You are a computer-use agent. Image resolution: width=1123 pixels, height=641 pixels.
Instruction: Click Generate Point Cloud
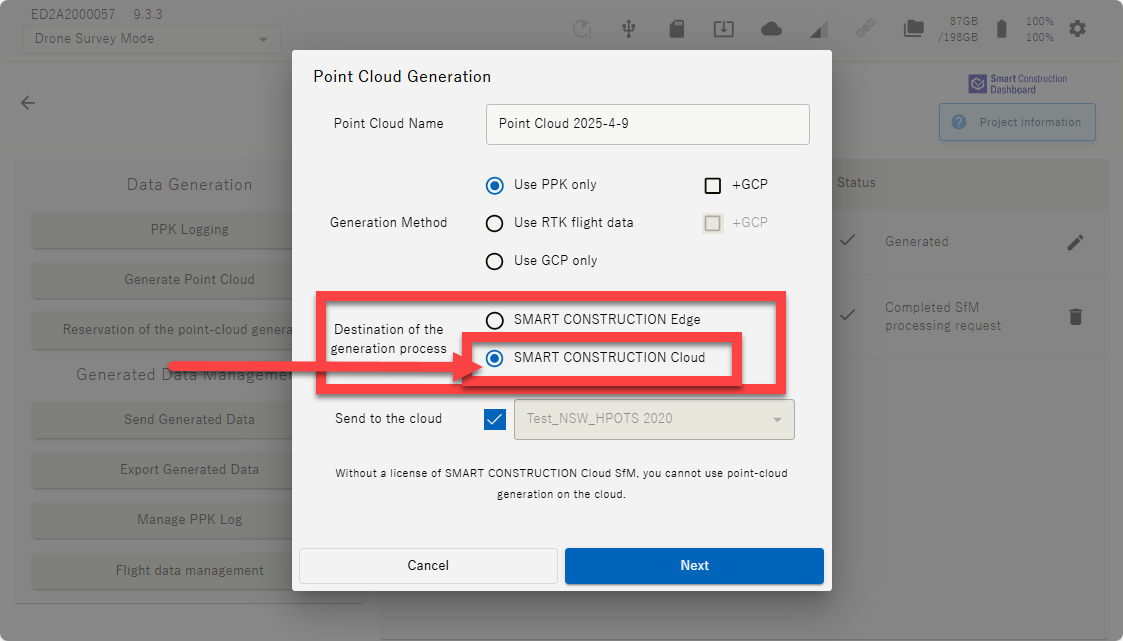pos(163,280)
